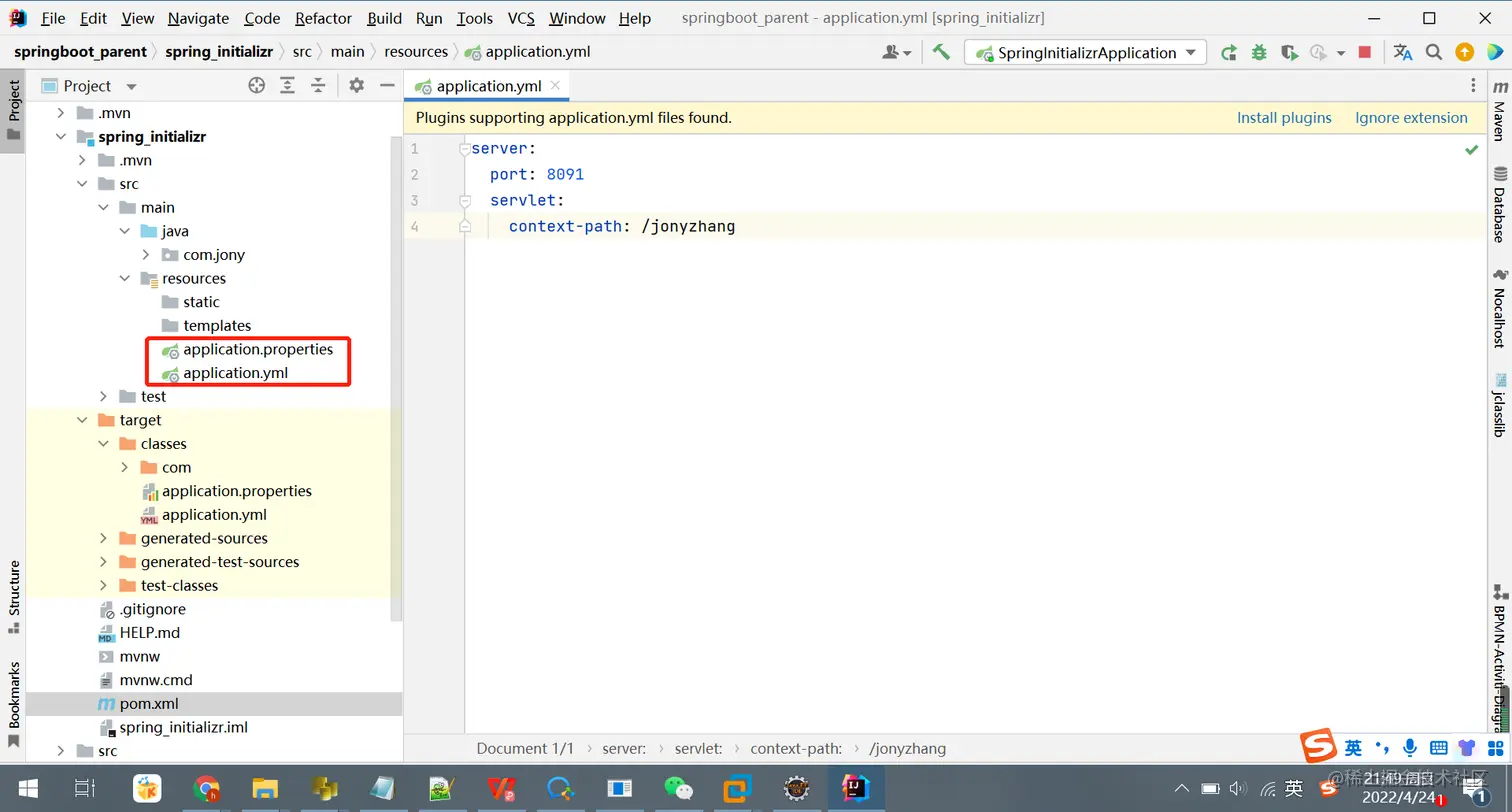
Task: Hide the Project tool window
Action: (387, 86)
